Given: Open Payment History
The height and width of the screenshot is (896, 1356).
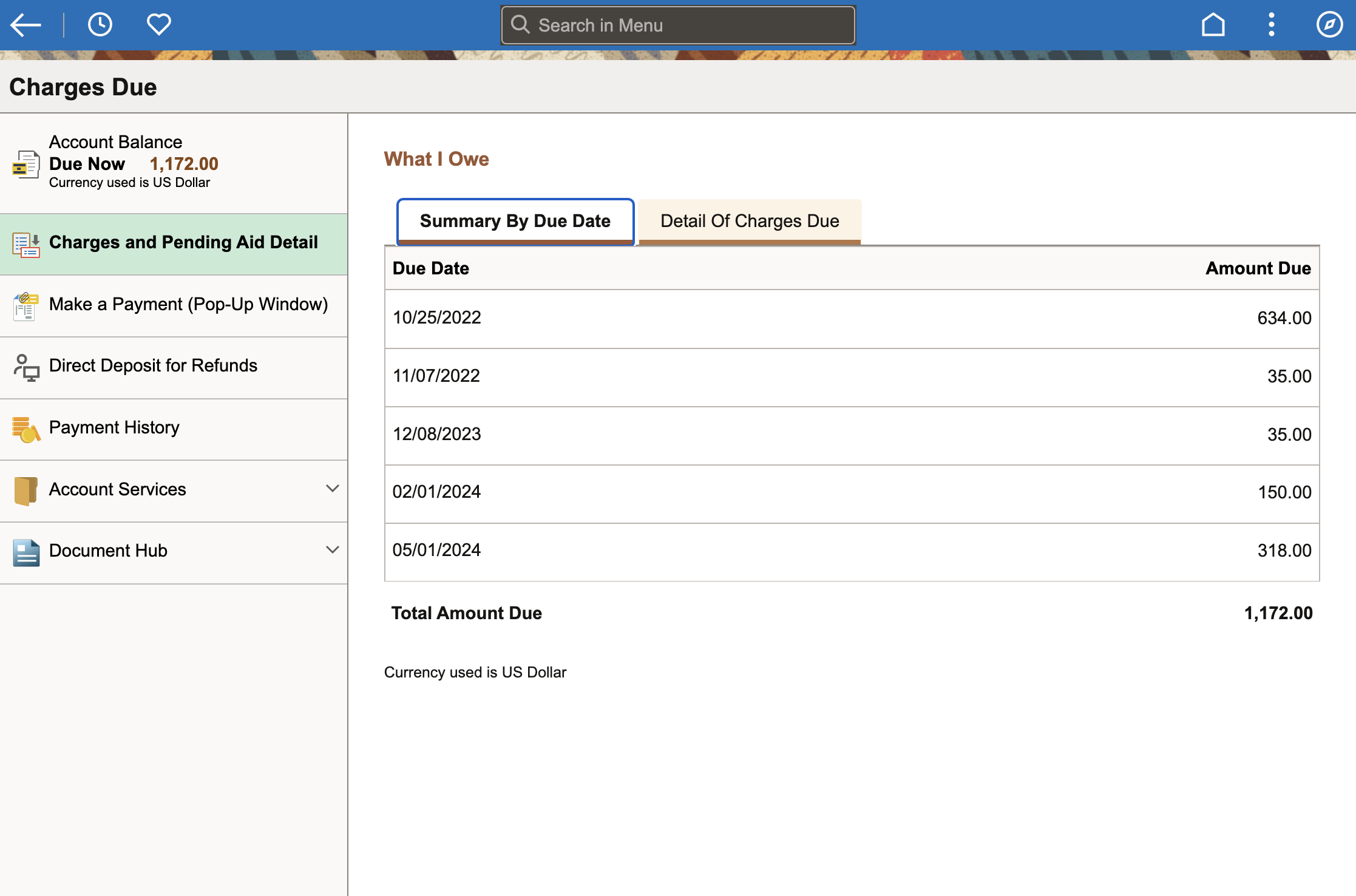Looking at the screenshot, I should point(174,430).
